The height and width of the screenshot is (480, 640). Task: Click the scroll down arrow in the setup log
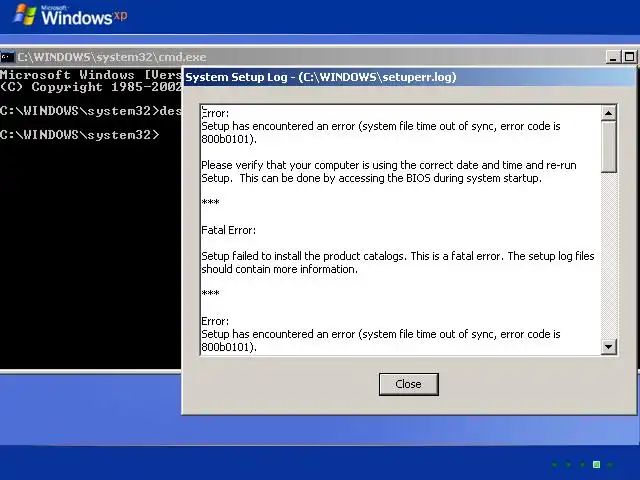tap(608, 347)
